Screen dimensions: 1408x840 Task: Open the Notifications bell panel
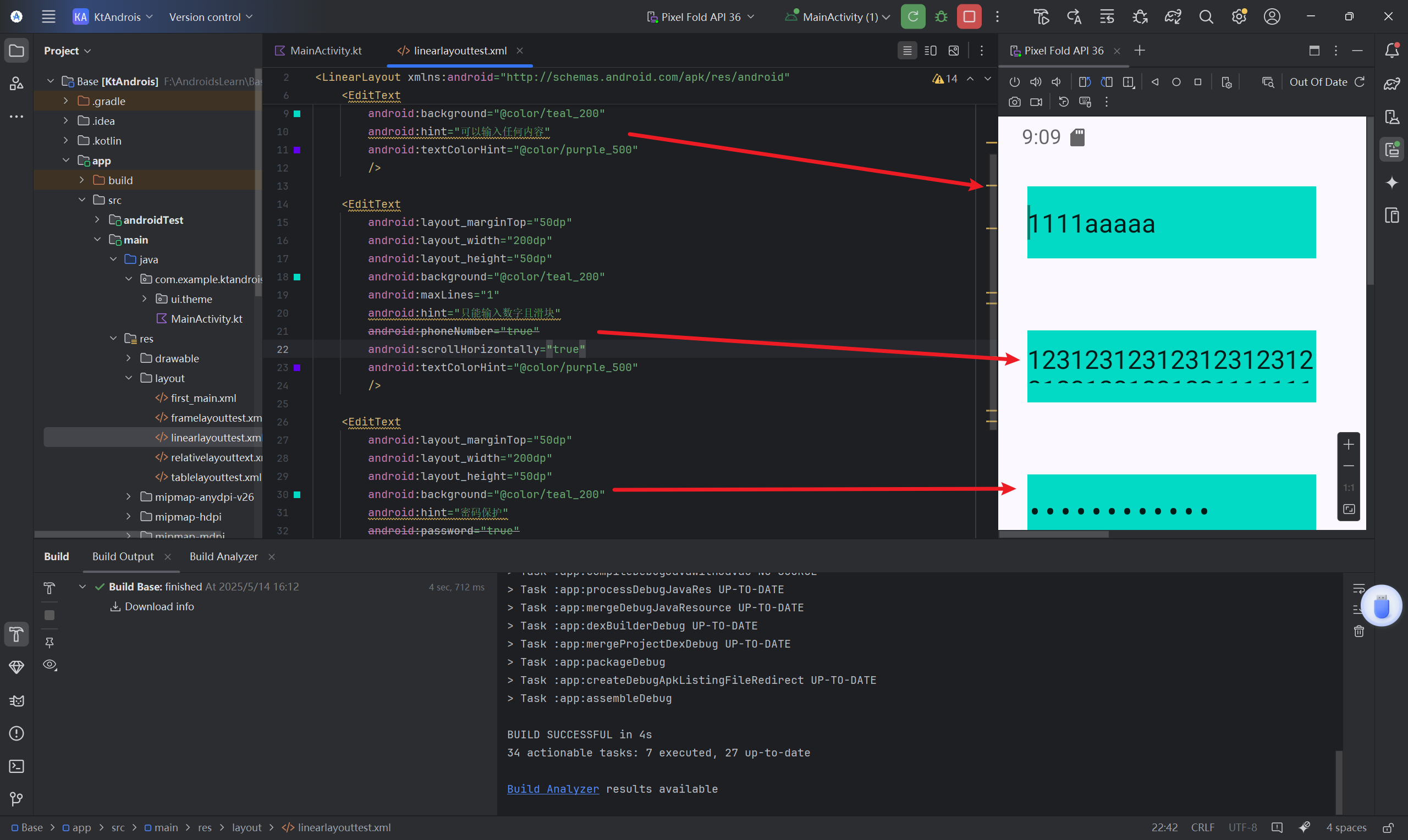1391,51
